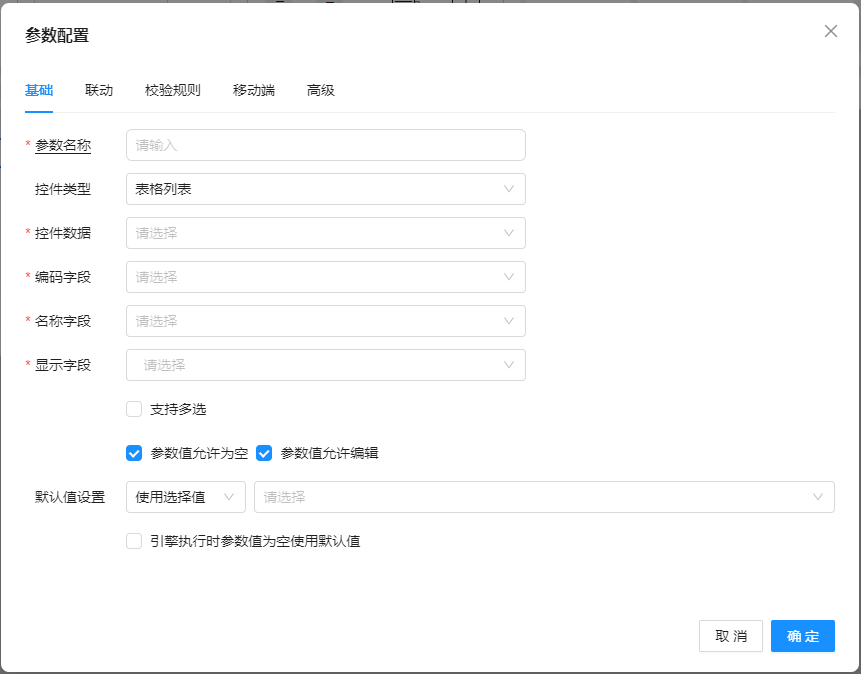Click the 取消 button
The height and width of the screenshot is (674, 861).
coord(730,636)
